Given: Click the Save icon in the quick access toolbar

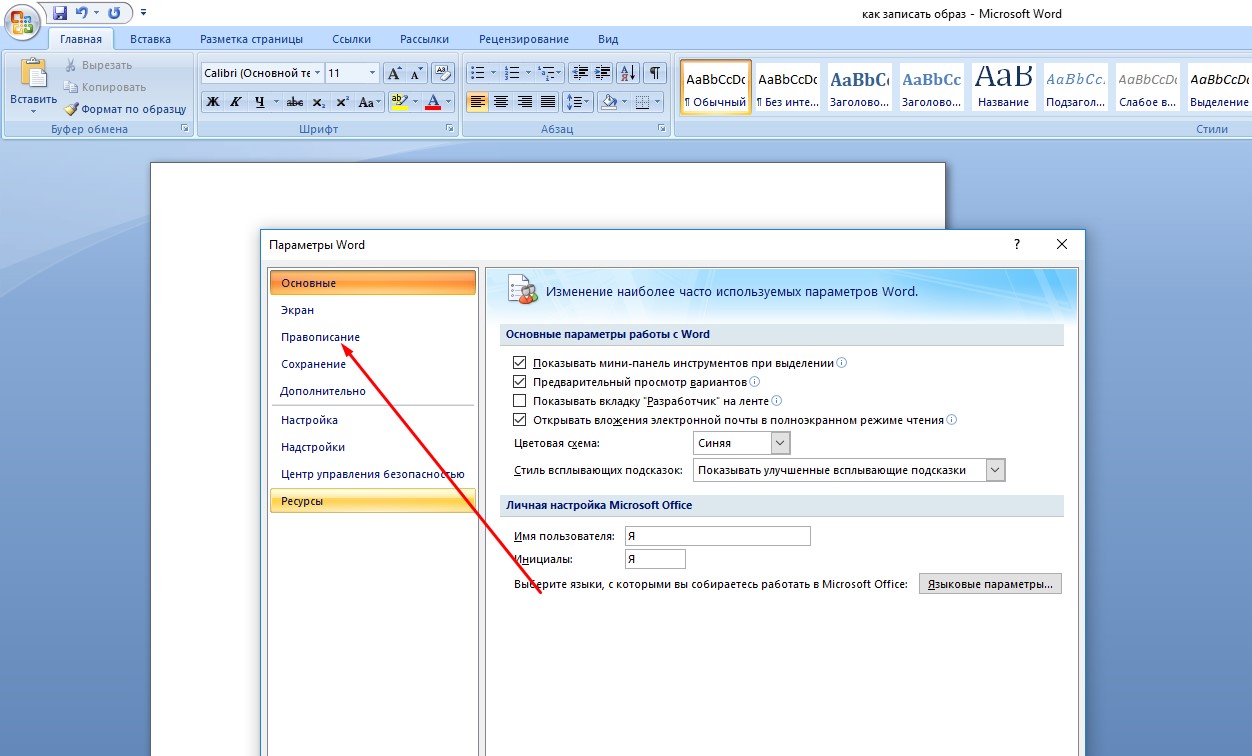Looking at the screenshot, I should (x=60, y=13).
